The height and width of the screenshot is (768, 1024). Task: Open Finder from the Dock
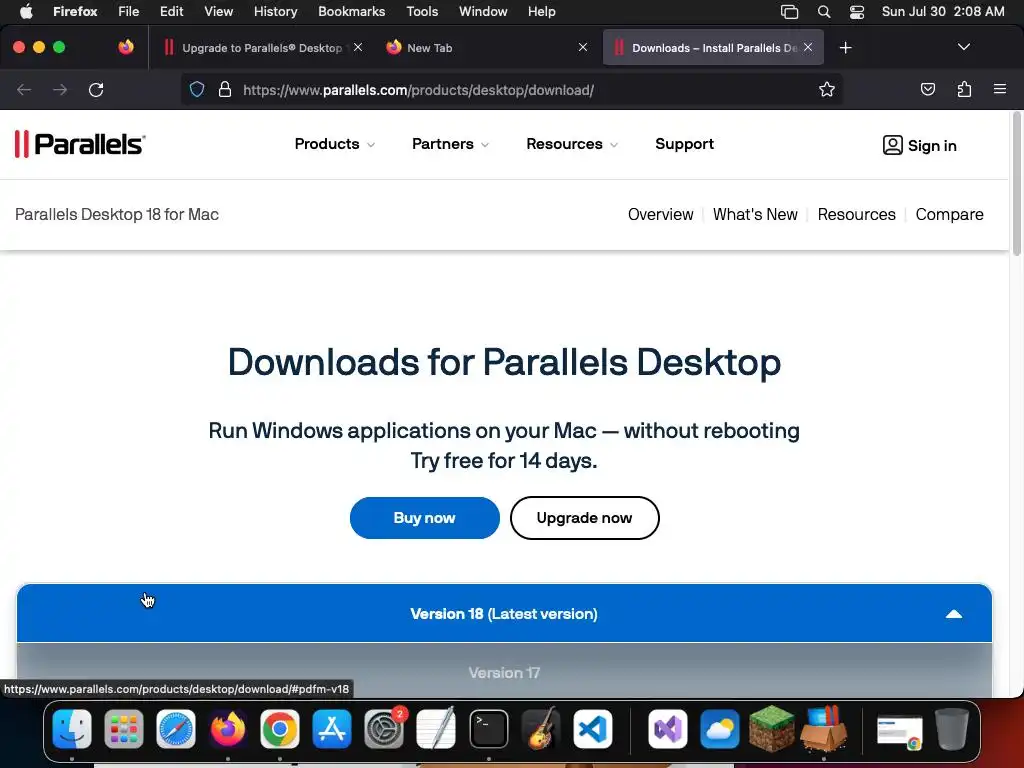tap(72, 729)
